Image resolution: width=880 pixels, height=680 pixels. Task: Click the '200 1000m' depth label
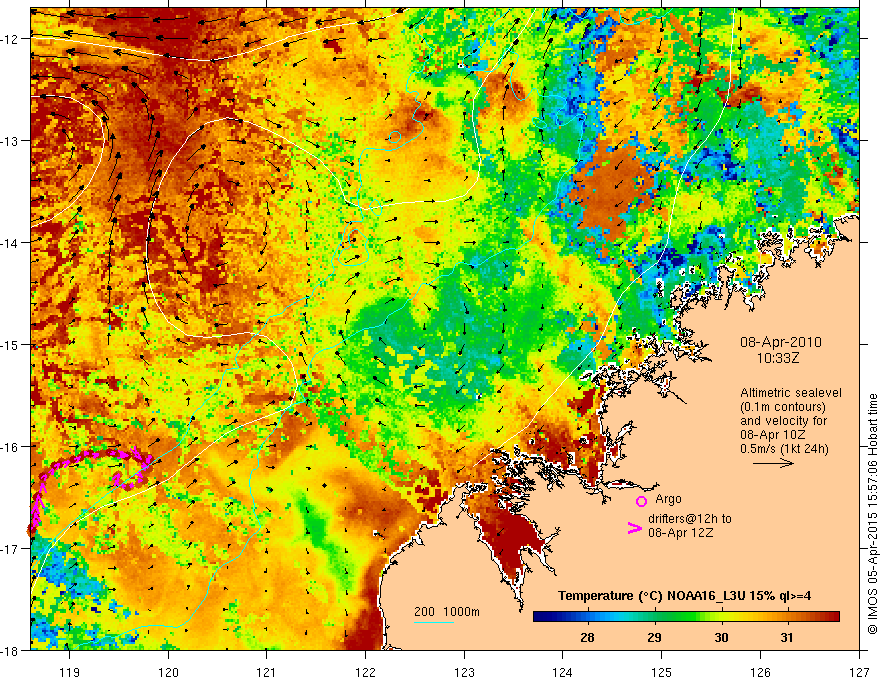pyautogui.click(x=447, y=612)
